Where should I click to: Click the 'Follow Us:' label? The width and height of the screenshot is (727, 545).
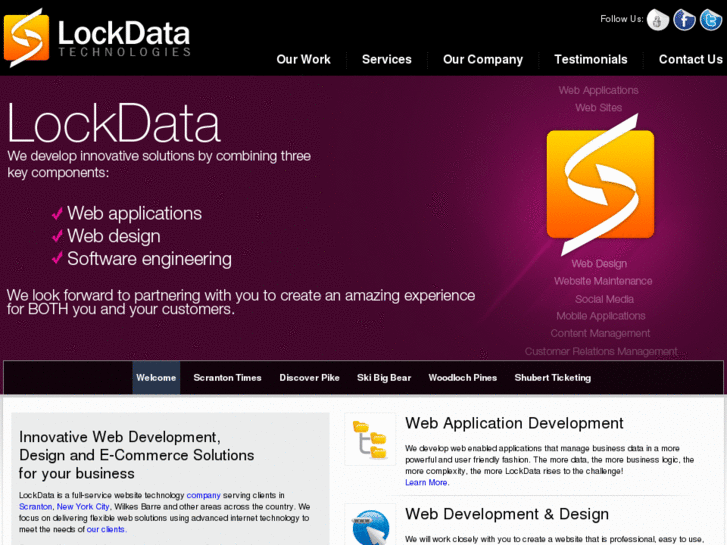tap(622, 19)
